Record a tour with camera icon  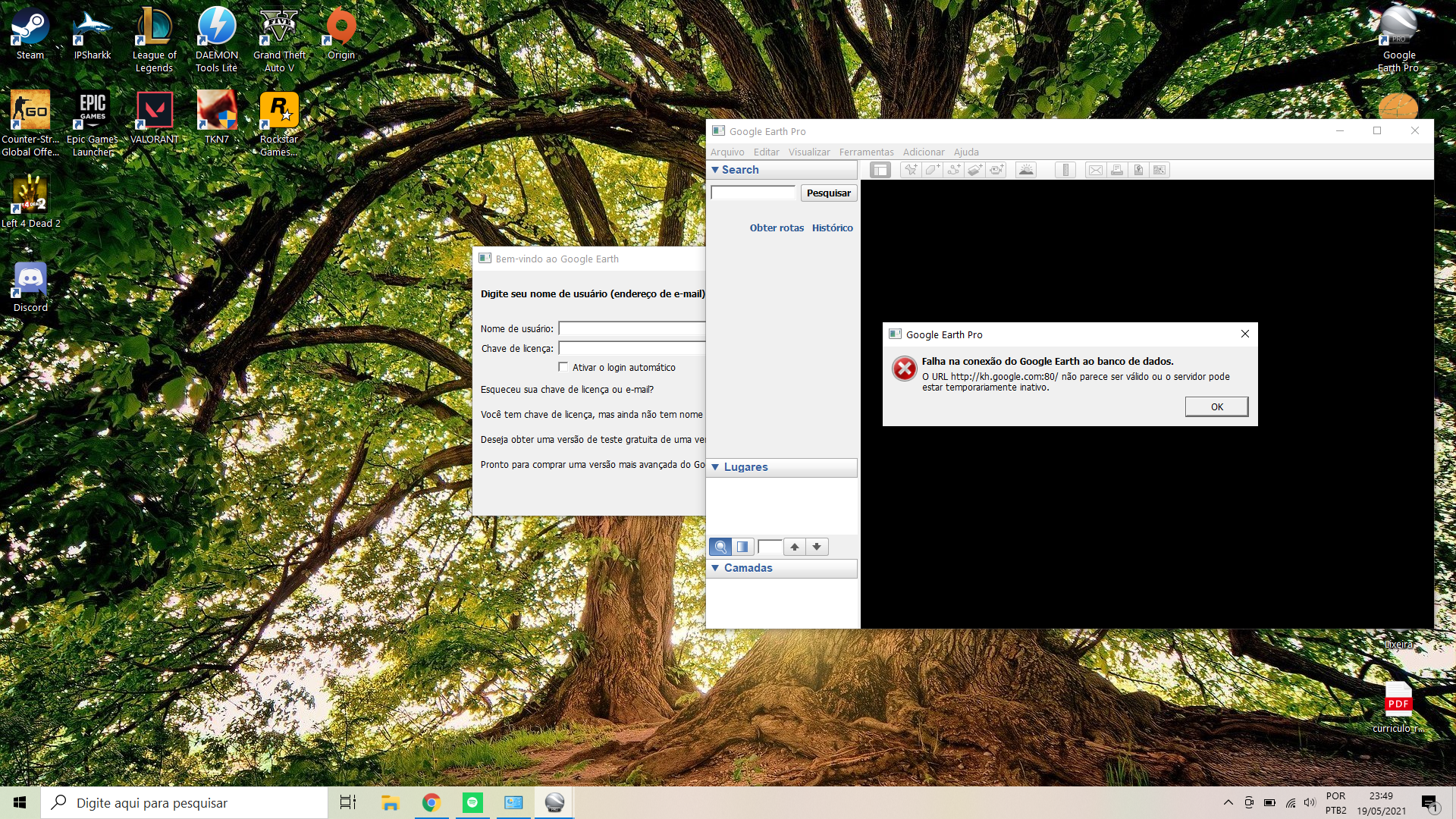coord(996,170)
